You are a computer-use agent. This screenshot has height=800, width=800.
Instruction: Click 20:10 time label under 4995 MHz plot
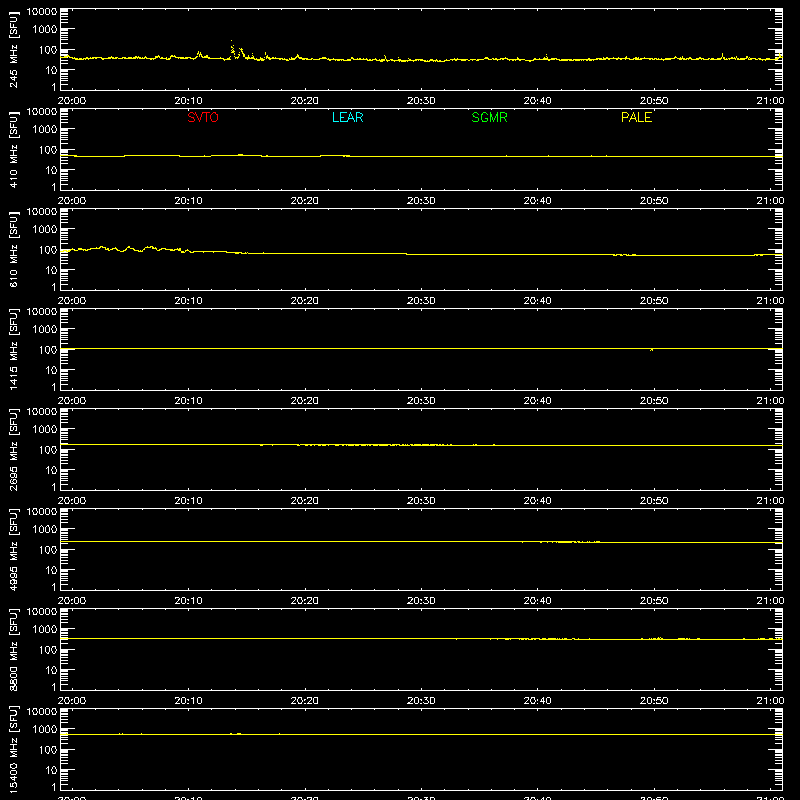point(188,601)
